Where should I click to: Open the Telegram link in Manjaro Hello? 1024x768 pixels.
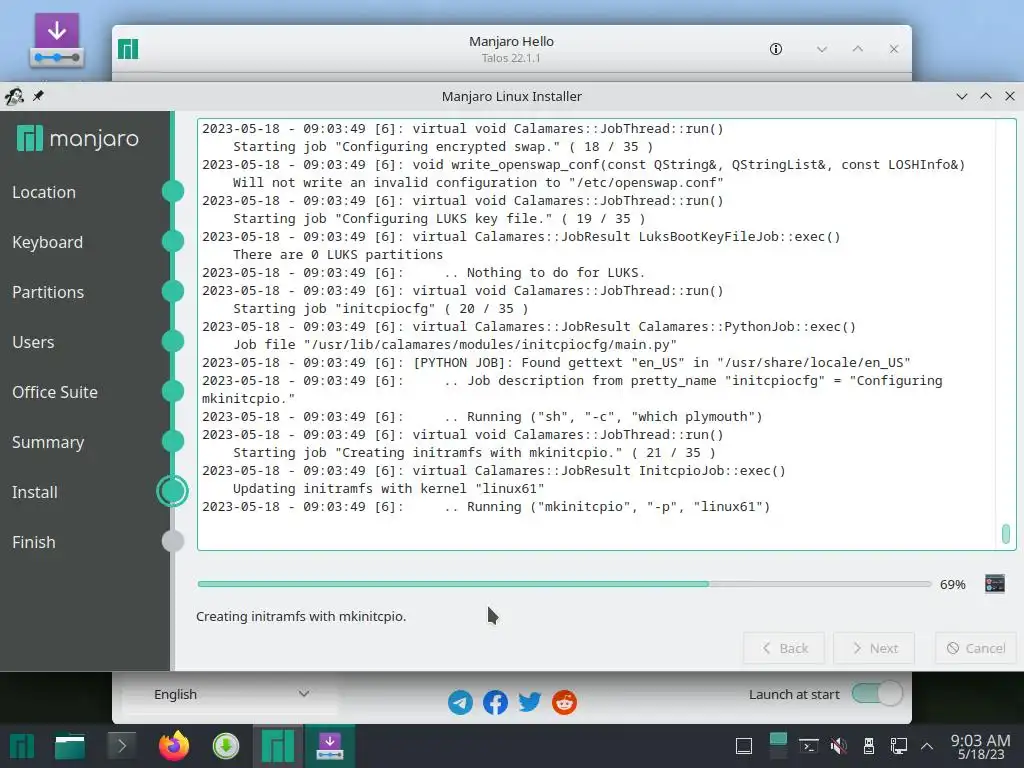point(460,703)
